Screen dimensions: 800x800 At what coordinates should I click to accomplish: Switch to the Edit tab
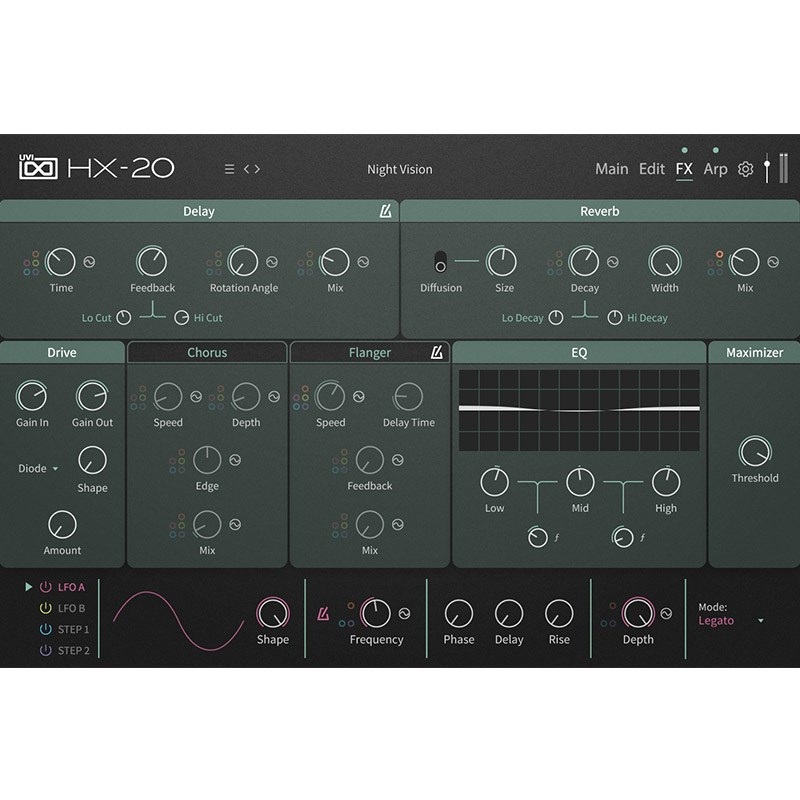pos(652,169)
